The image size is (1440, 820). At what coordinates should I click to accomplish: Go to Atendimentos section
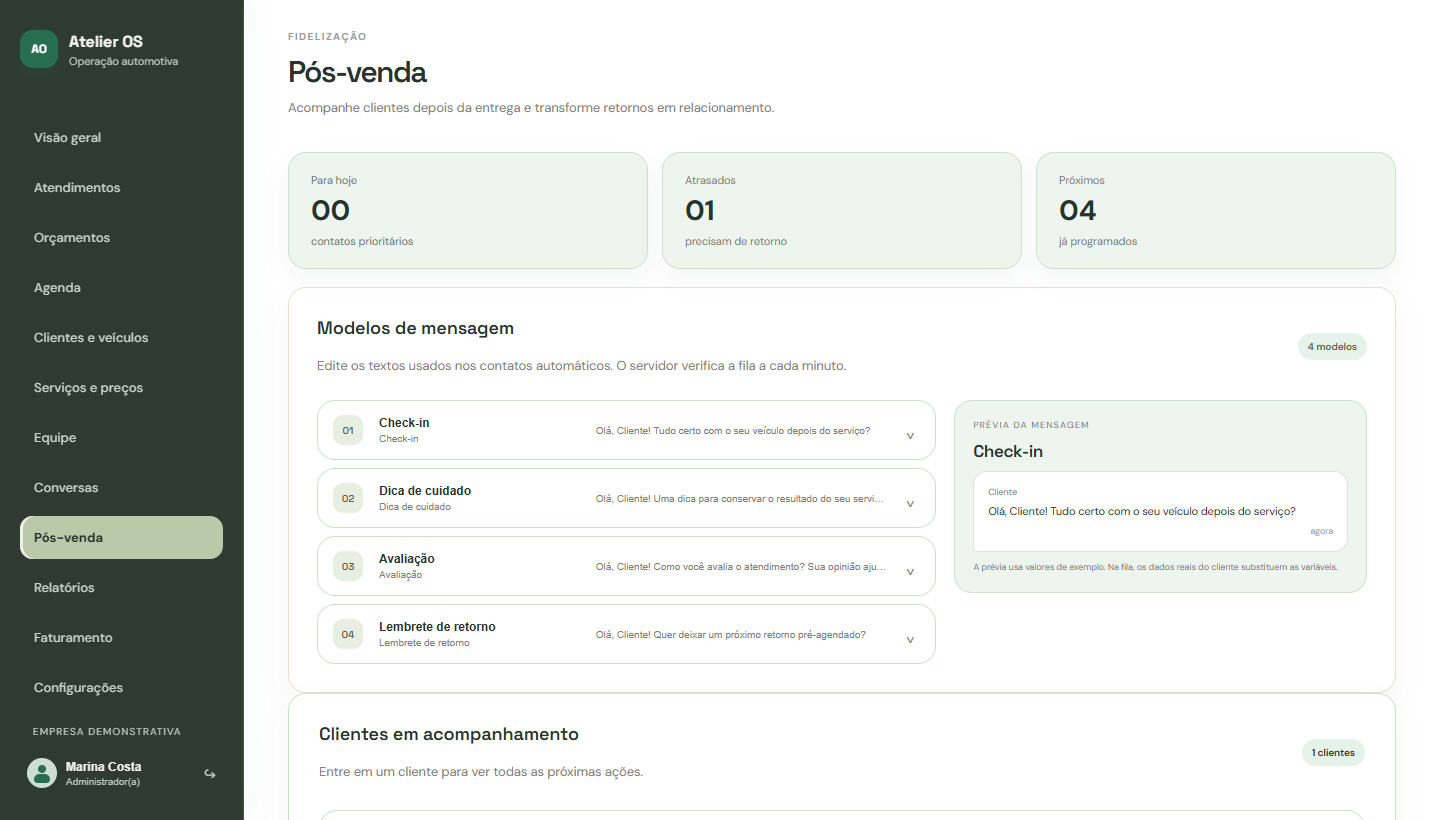[121, 188]
